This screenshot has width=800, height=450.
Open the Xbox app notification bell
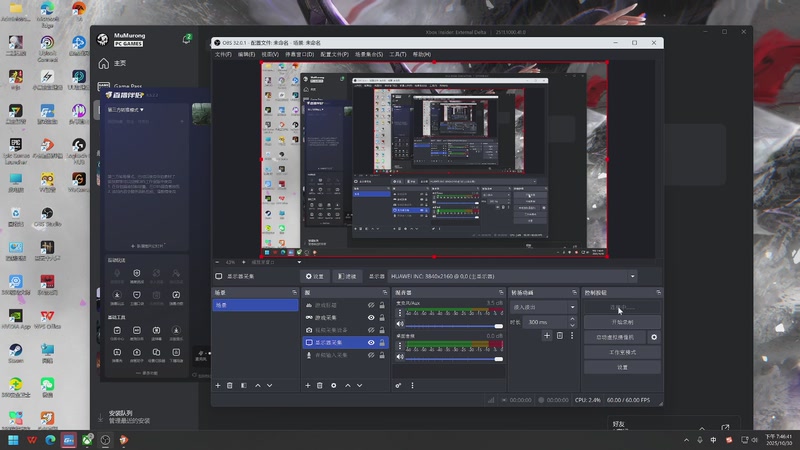(187, 39)
